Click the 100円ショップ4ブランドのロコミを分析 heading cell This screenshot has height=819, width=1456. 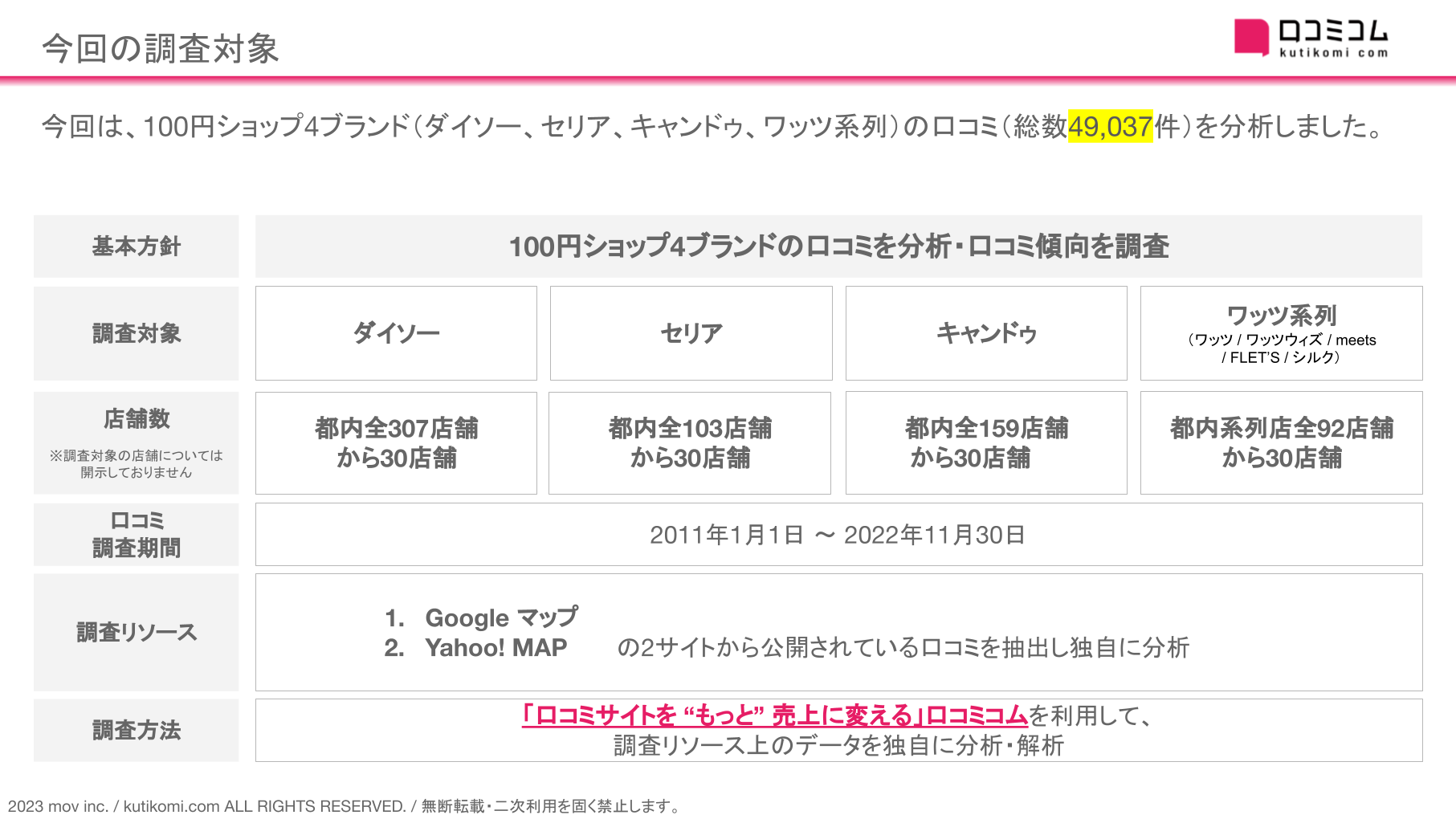[838, 247]
